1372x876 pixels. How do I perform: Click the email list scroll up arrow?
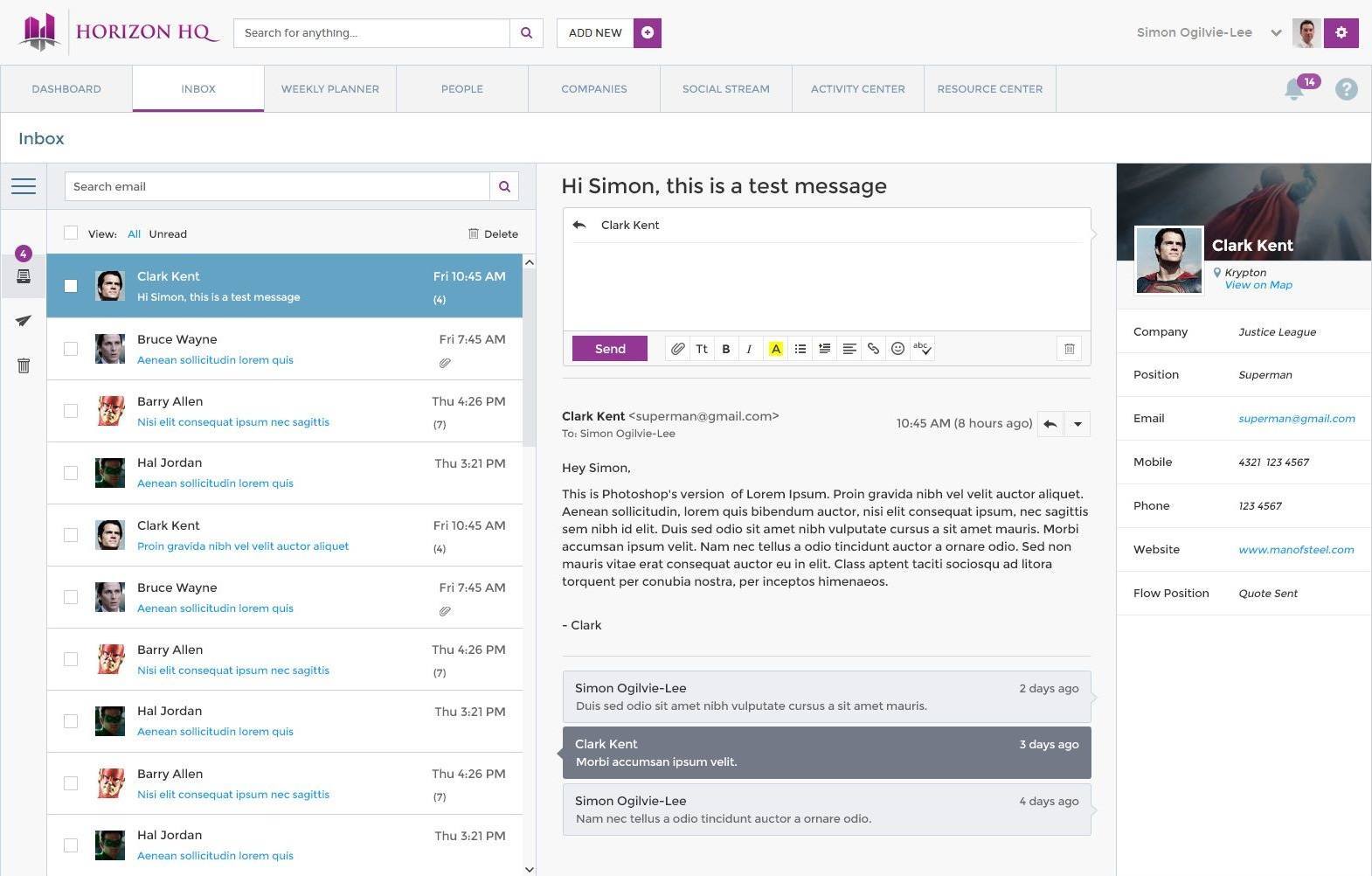(529, 262)
